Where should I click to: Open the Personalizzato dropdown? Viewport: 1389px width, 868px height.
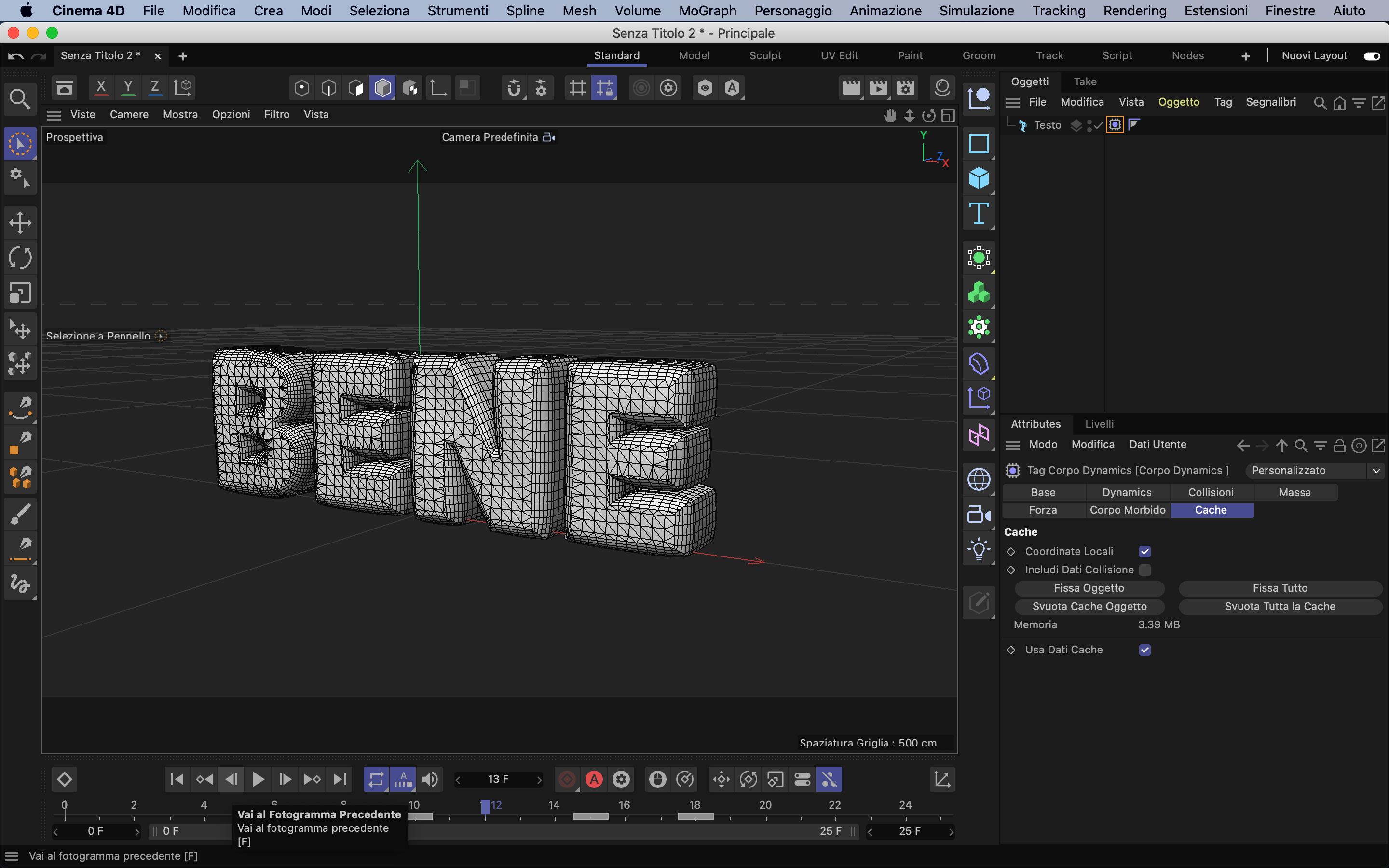tap(1314, 471)
